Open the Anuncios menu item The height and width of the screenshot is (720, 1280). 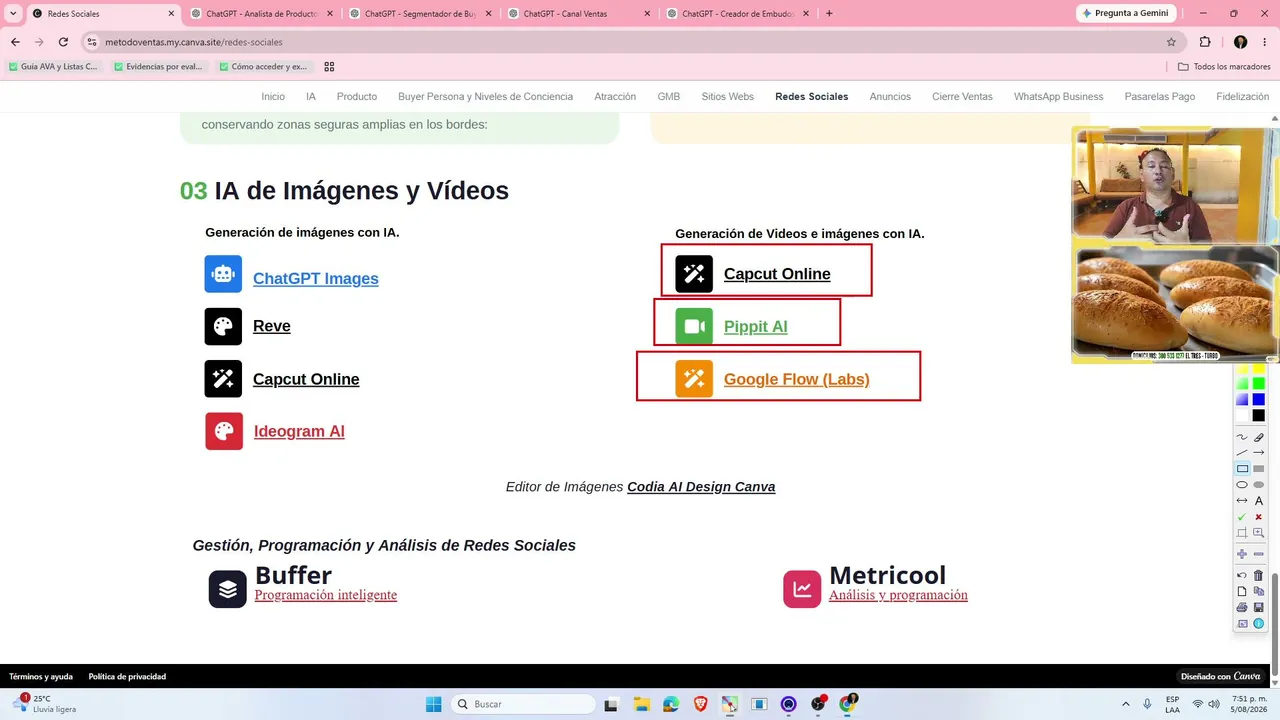tap(890, 97)
